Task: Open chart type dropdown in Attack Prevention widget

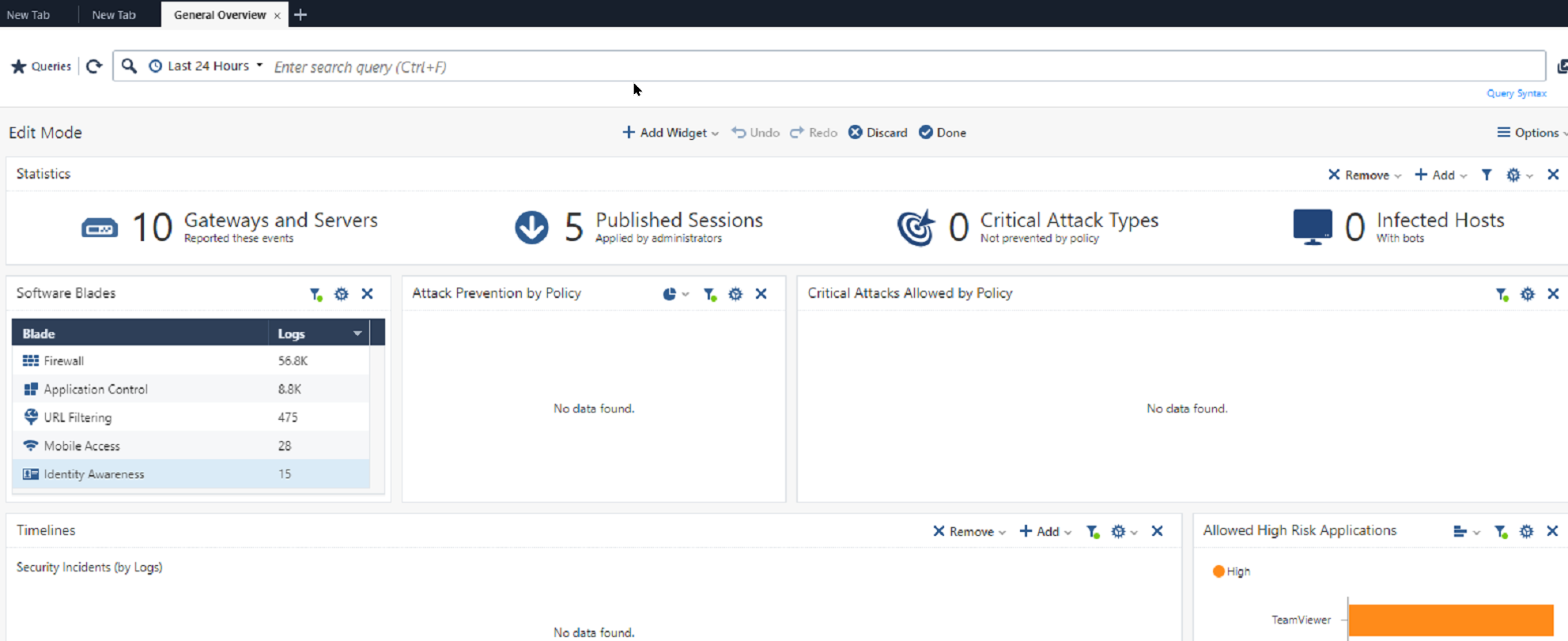Action: click(x=674, y=294)
